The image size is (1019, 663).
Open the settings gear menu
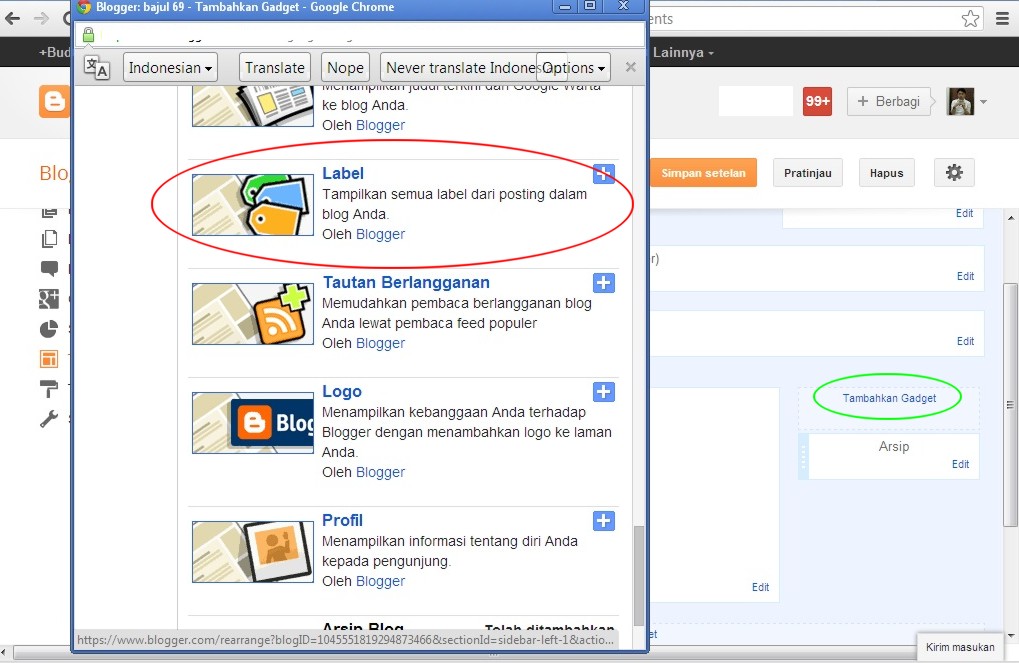pos(954,173)
